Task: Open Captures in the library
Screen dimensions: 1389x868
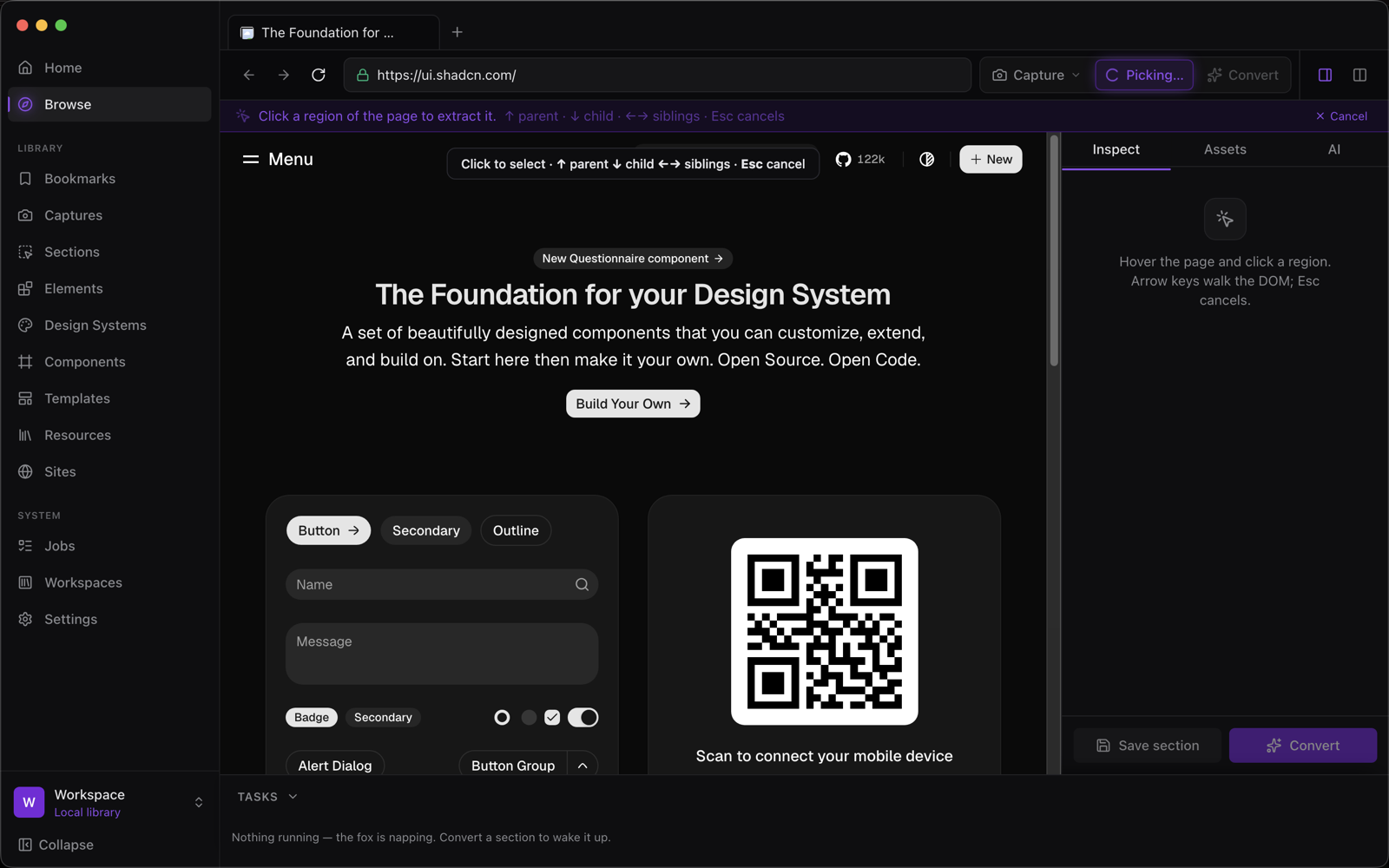Action: (109, 215)
